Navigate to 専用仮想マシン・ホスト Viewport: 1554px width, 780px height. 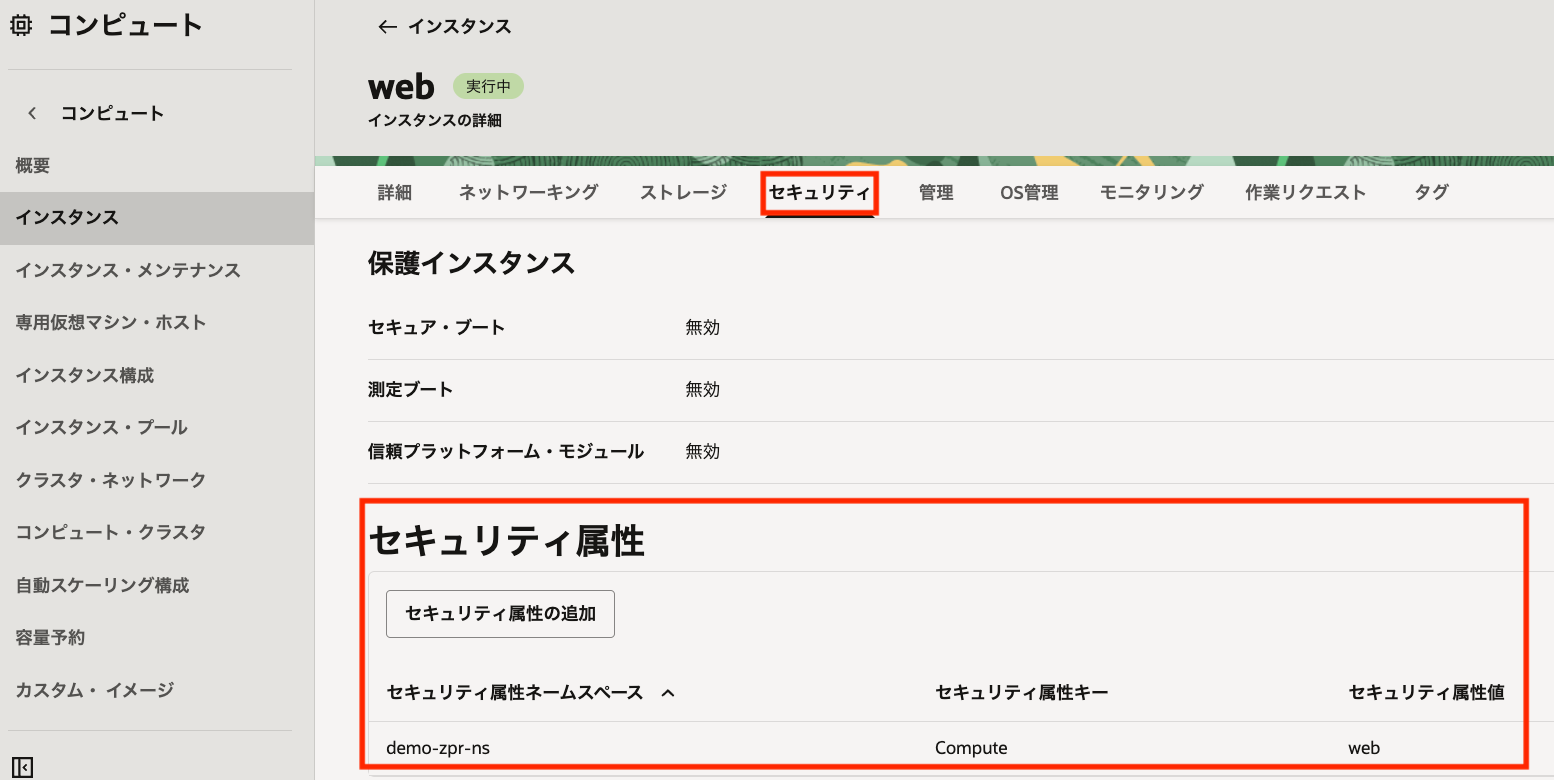pyautogui.click(x=111, y=322)
